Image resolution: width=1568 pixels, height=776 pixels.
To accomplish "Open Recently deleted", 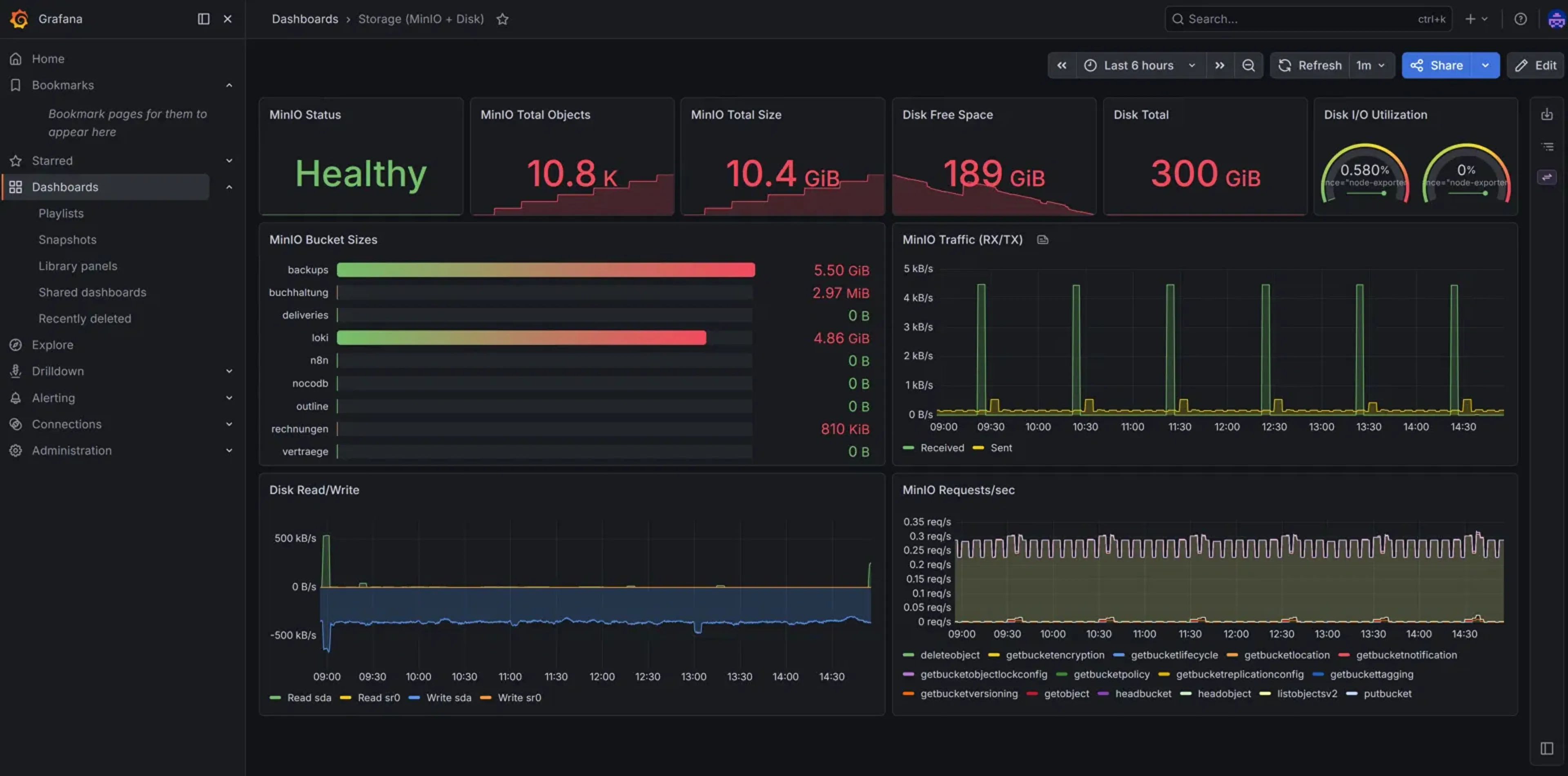I will 85,318.
